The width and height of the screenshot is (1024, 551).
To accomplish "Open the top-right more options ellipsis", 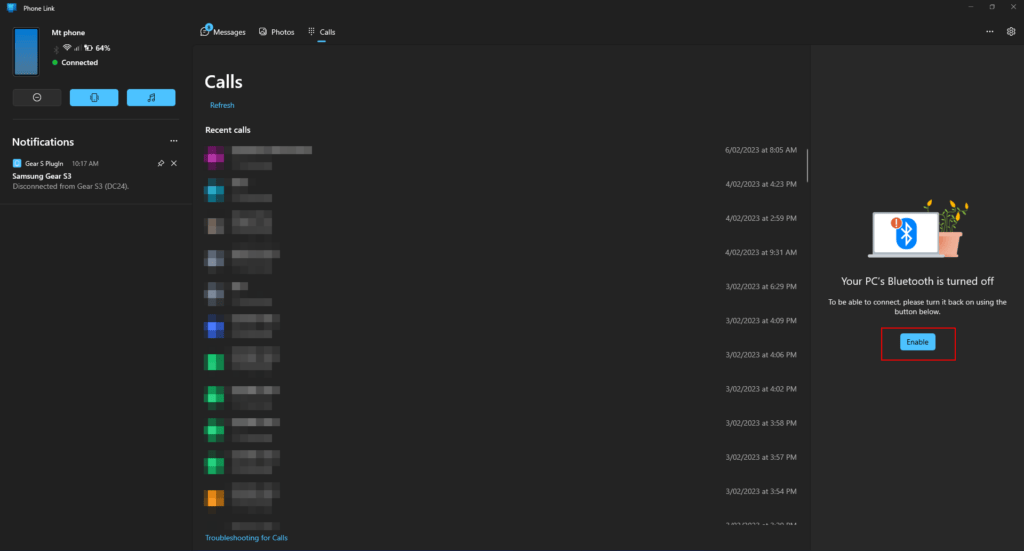I will click(x=989, y=31).
